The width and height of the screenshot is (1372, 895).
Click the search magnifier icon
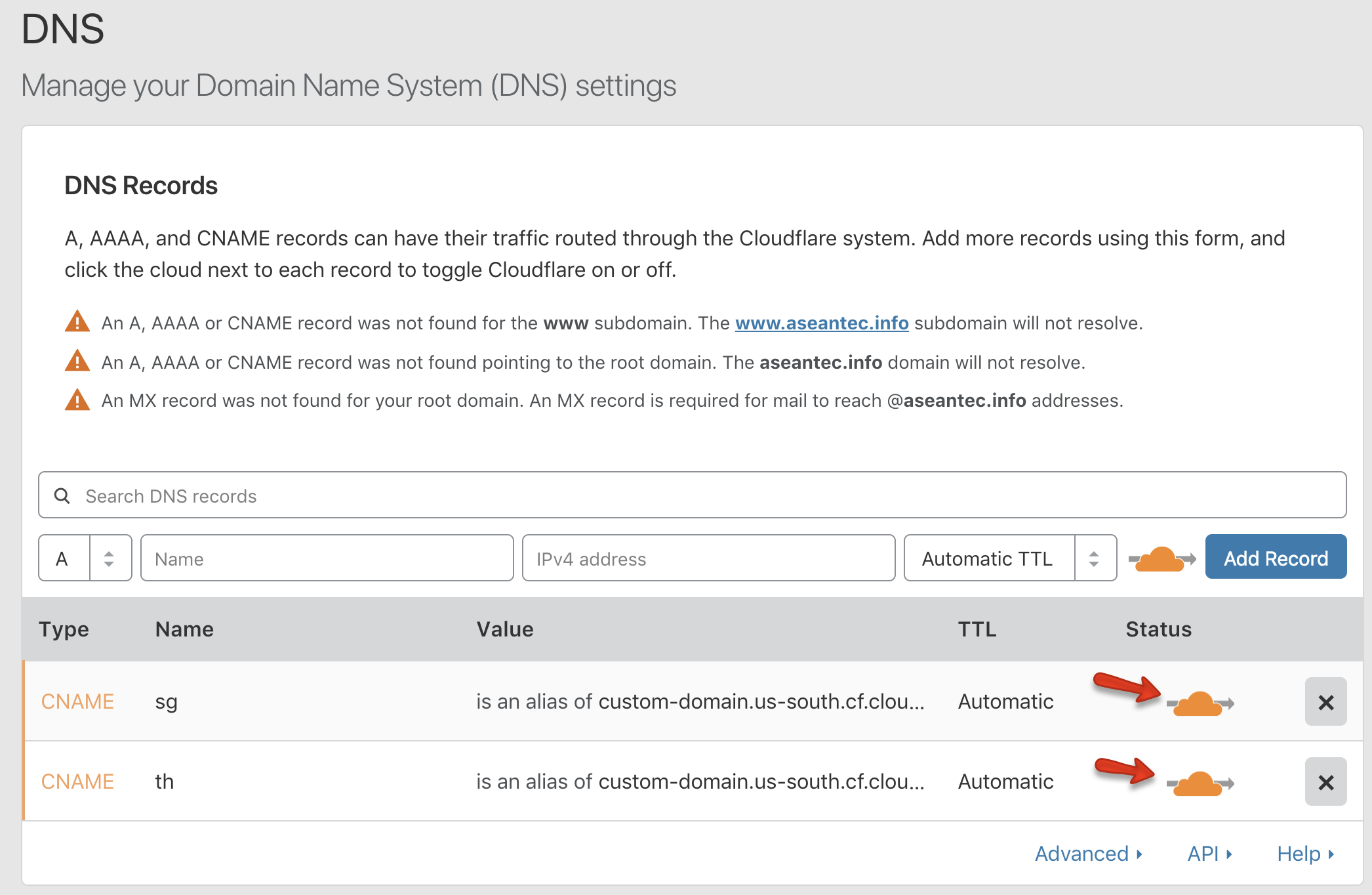click(x=62, y=496)
